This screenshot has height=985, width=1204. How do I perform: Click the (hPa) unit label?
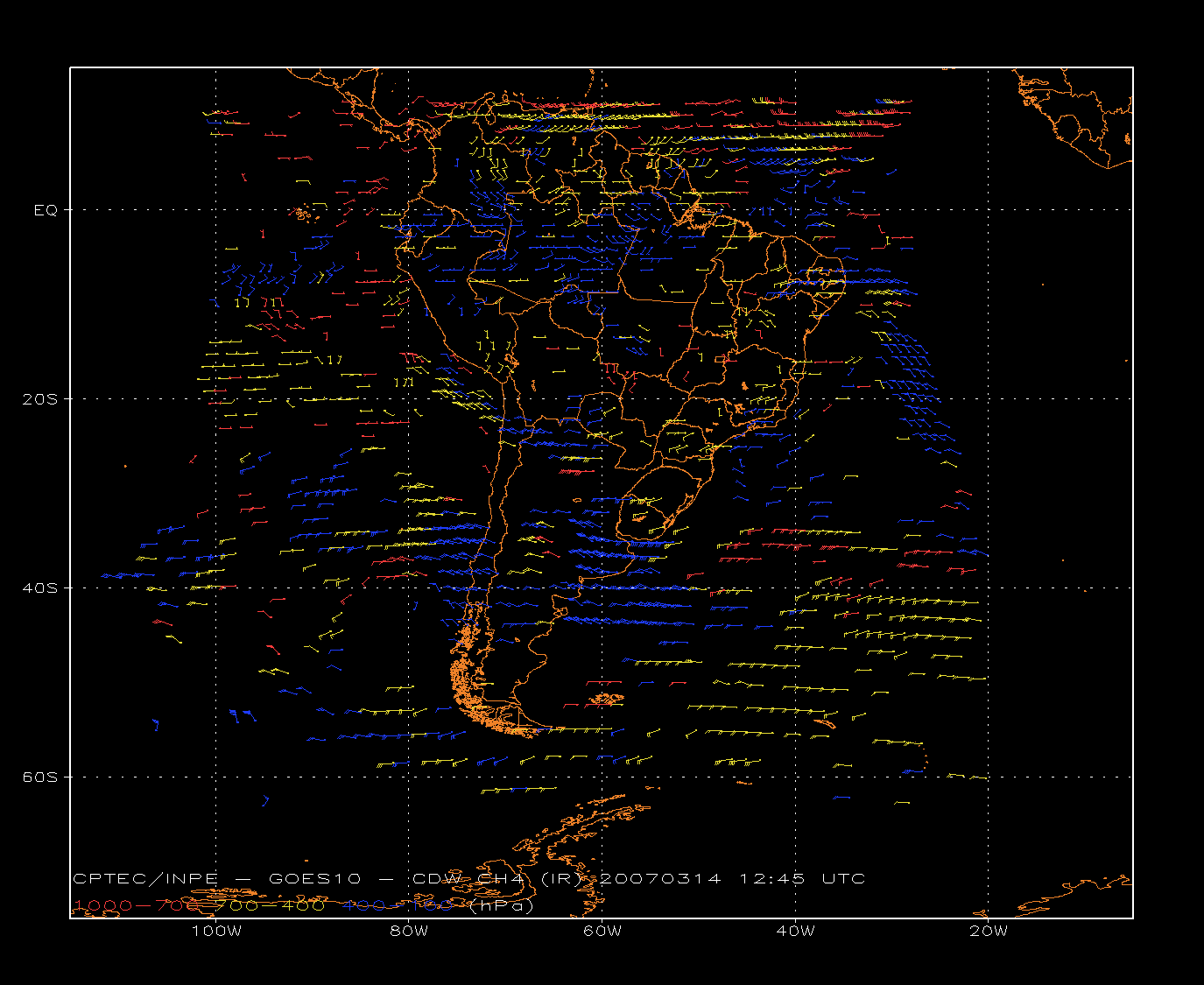coord(502,906)
